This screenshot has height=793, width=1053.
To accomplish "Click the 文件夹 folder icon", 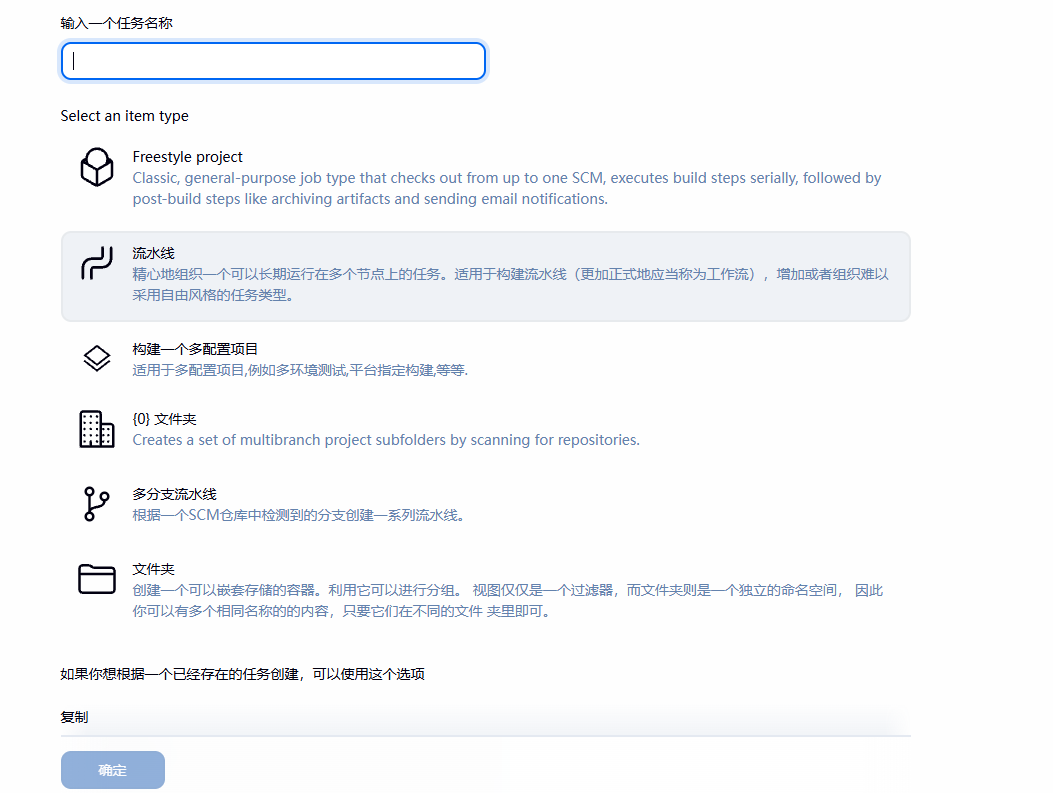I will point(97,579).
